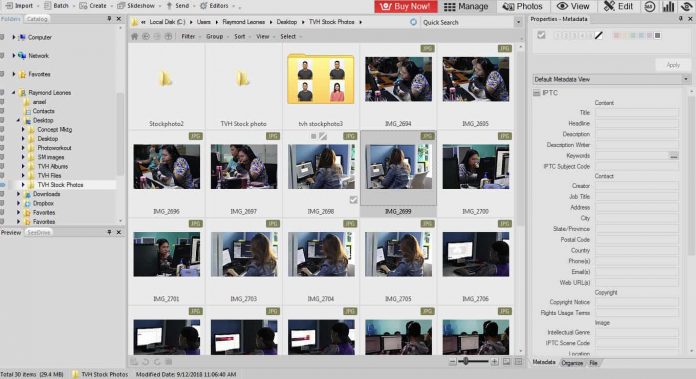The height and width of the screenshot is (379, 696).
Task: Pin the Preview panel
Action: point(109,232)
